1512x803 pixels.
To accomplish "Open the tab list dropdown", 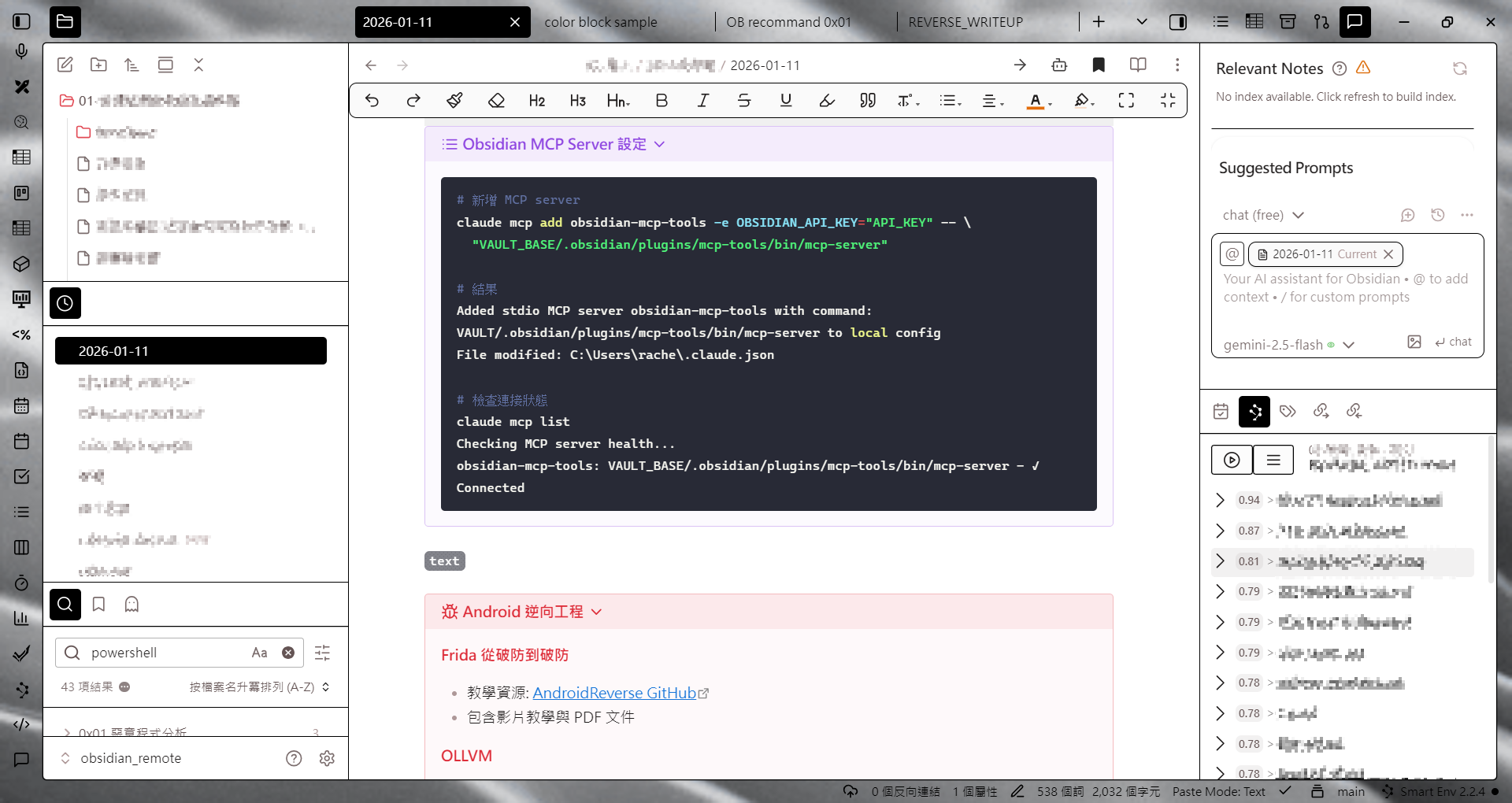I will [1142, 22].
